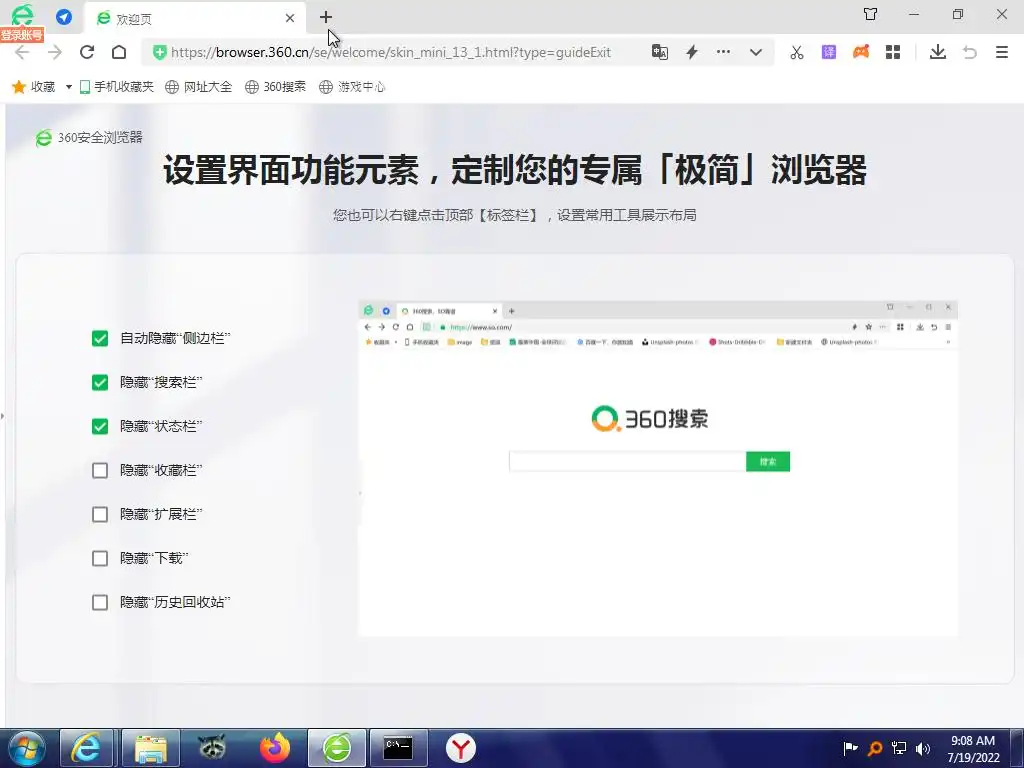Viewport: 1024px width, 768px height.
Task: Open the page translate icon in address bar
Action: tap(660, 52)
